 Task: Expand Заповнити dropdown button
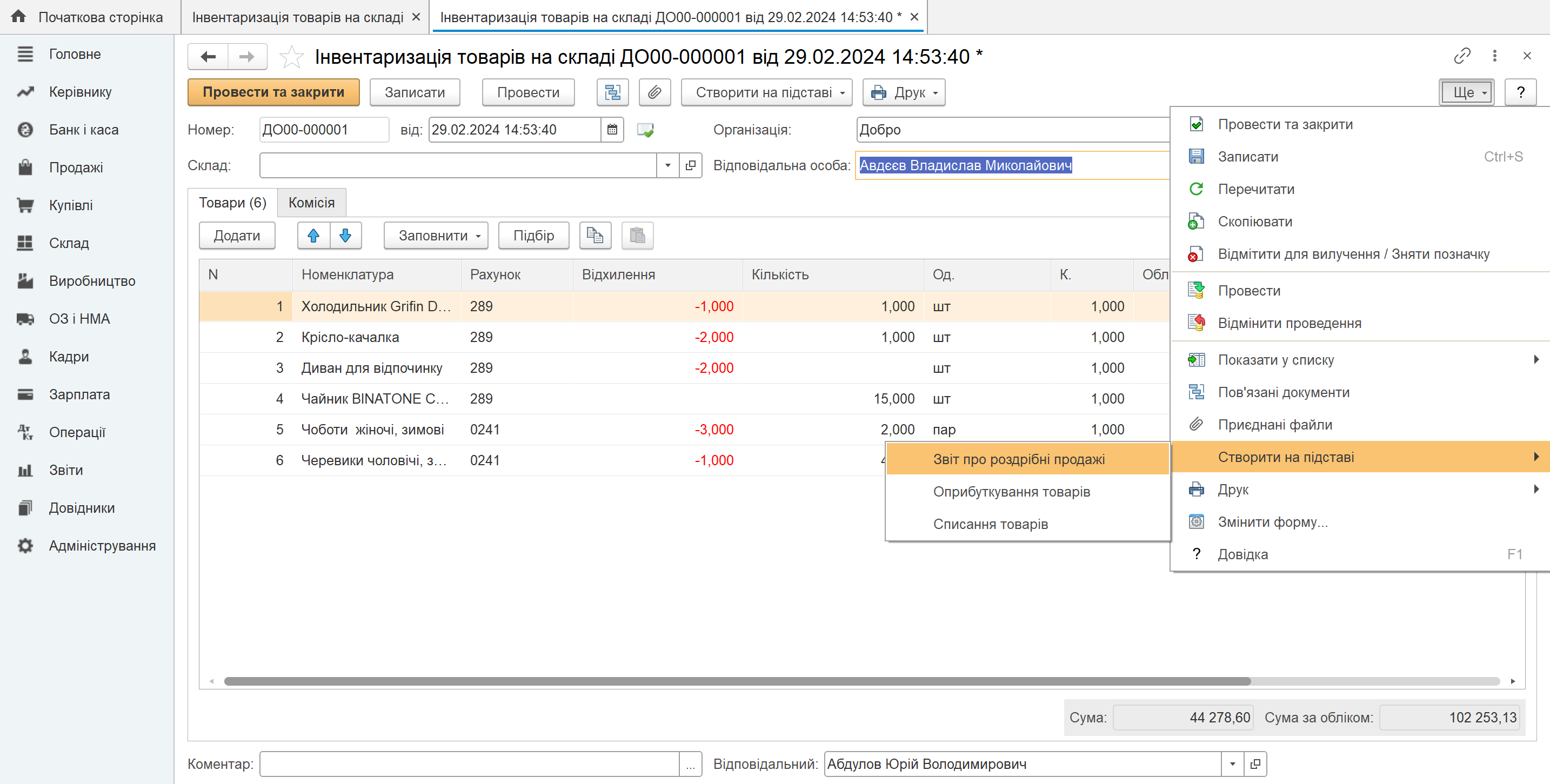point(436,236)
